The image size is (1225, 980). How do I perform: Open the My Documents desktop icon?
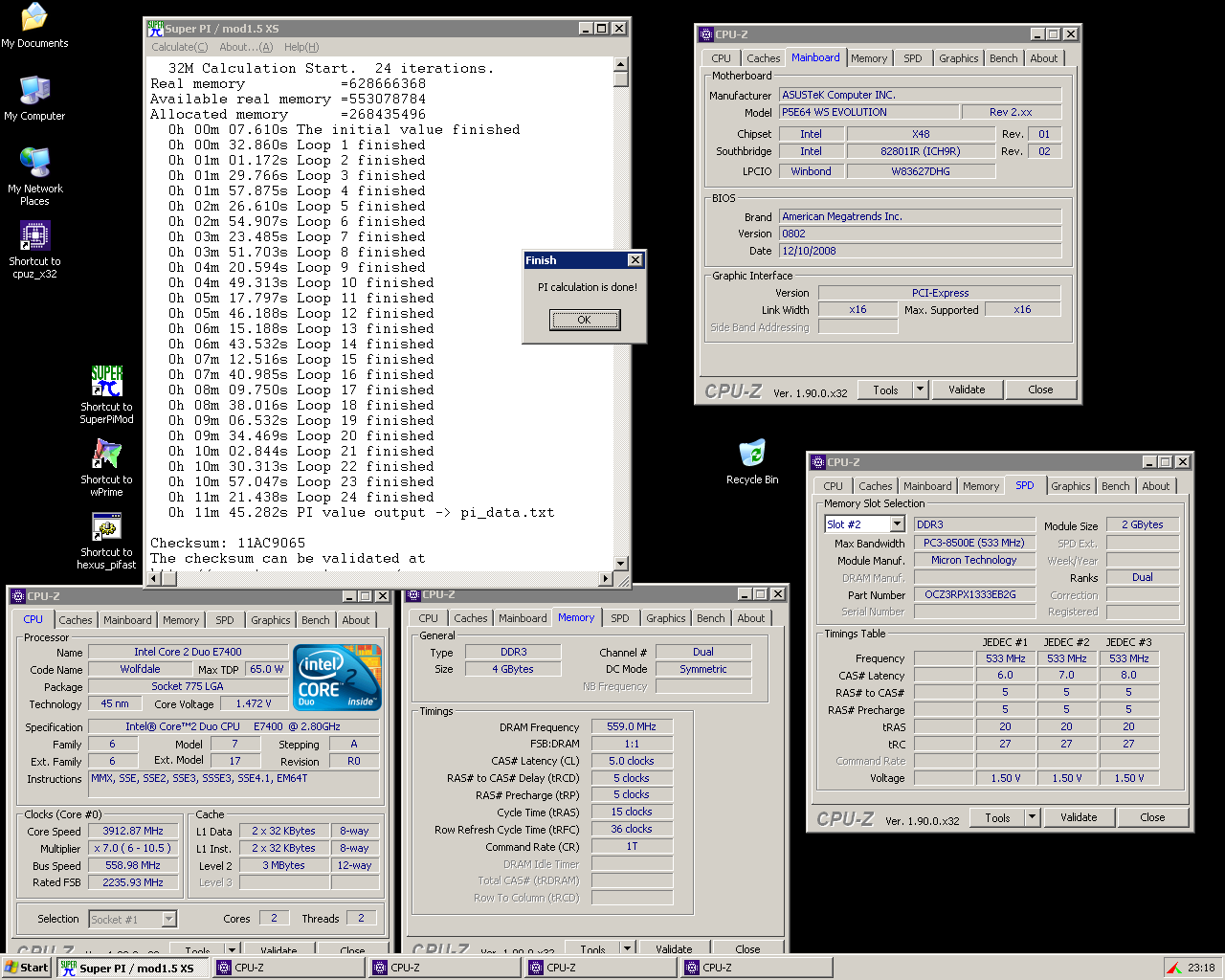pyautogui.click(x=34, y=25)
